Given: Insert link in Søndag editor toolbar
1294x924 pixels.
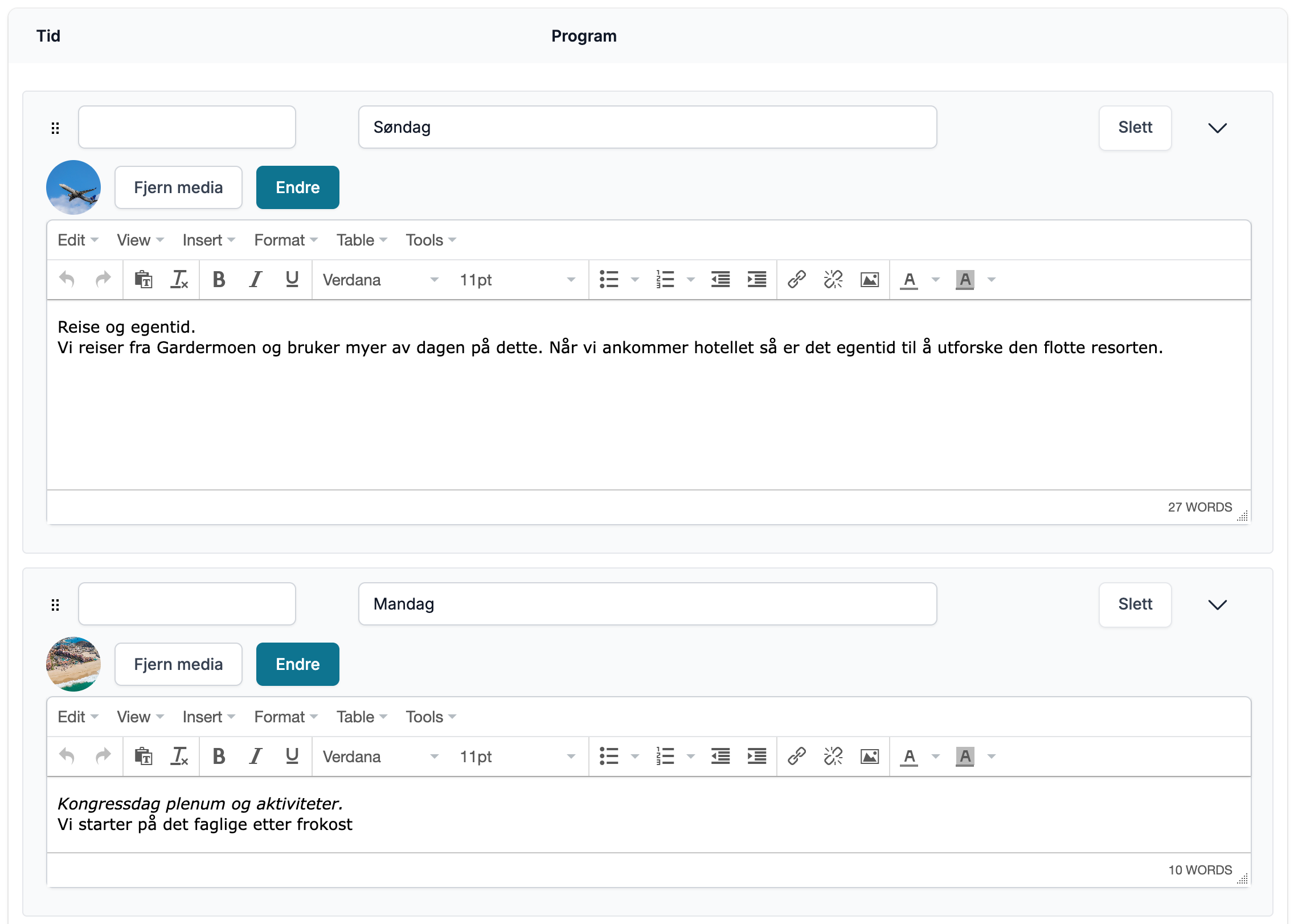Looking at the screenshot, I should pos(796,280).
